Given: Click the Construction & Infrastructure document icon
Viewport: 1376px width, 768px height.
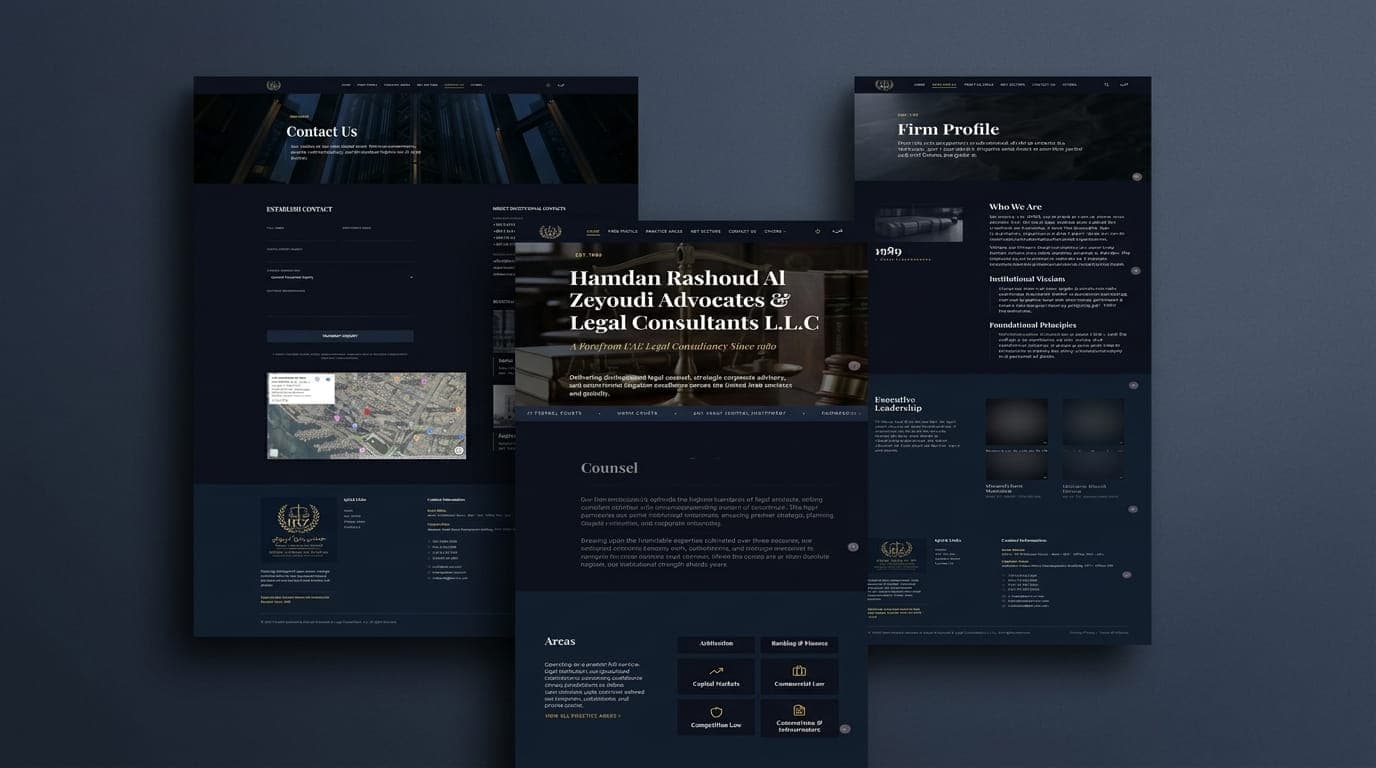Looking at the screenshot, I should click(x=799, y=711).
